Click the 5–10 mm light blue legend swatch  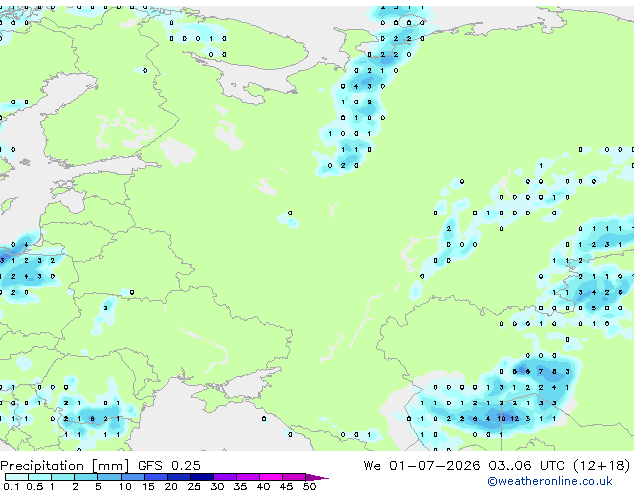(x=110, y=477)
